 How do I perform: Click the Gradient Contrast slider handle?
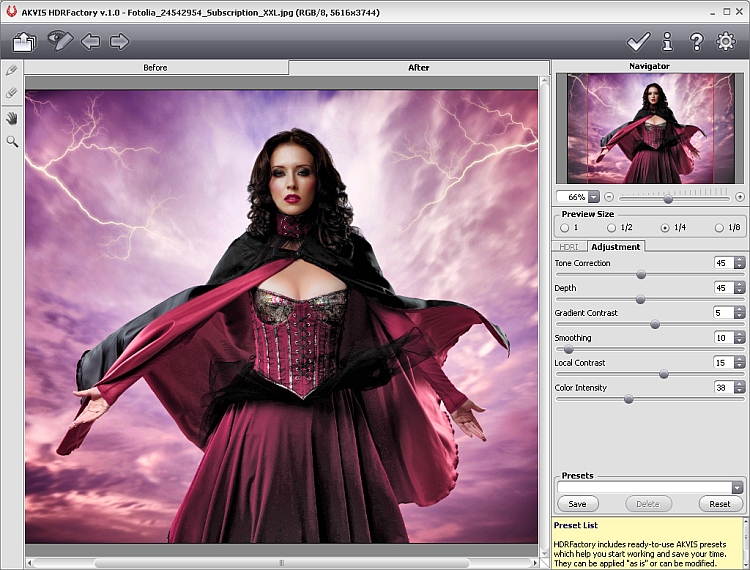655,324
